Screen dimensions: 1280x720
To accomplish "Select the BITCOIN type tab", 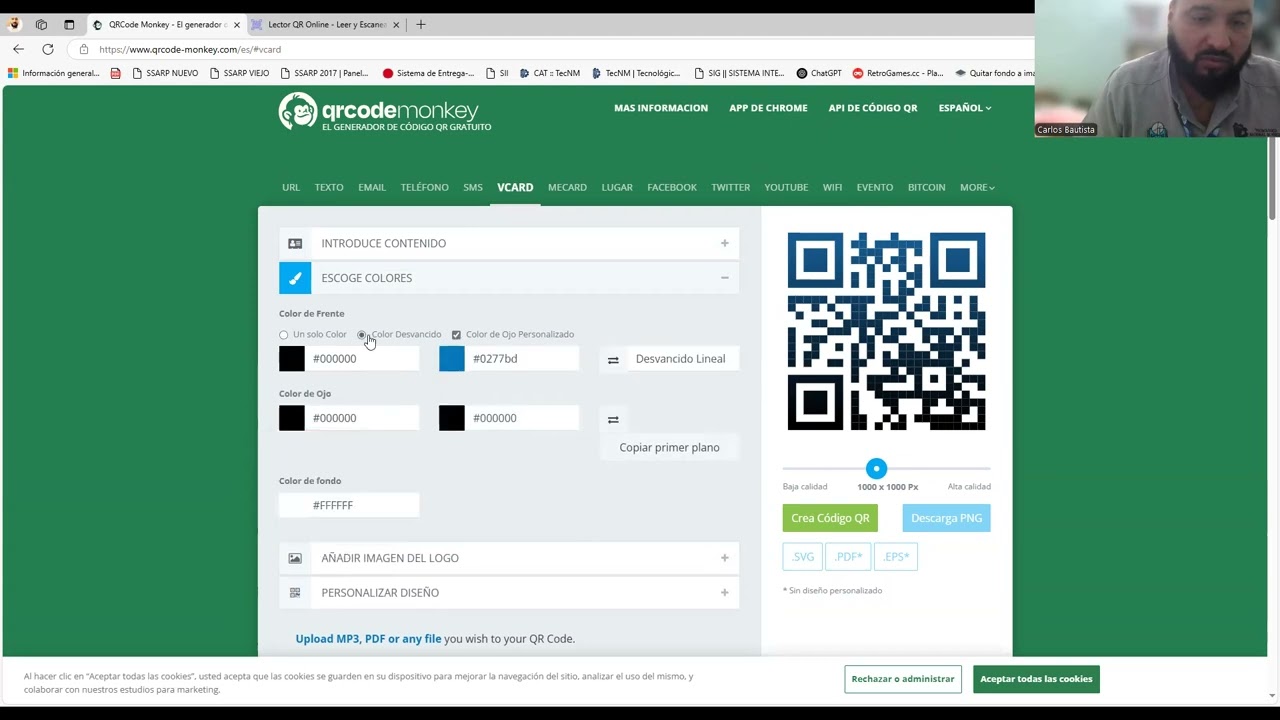I will coord(926,187).
